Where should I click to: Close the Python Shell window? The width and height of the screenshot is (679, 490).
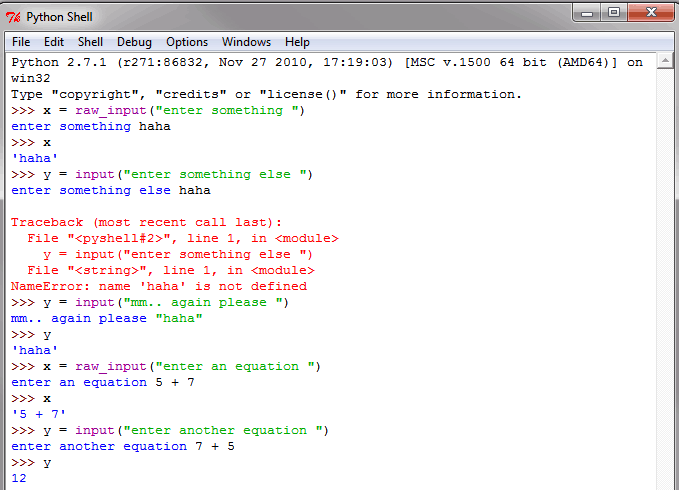pyautogui.click(x=651, y=13)
